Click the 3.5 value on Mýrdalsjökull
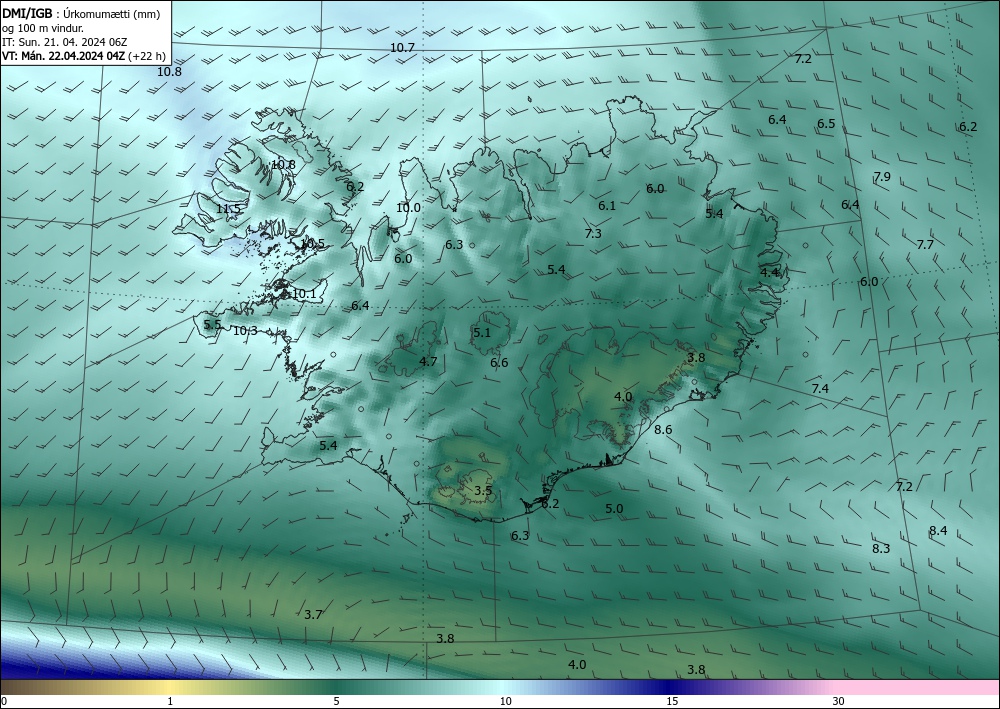The width and height of the screenshot is (1000, 709). tap(483, 491)
